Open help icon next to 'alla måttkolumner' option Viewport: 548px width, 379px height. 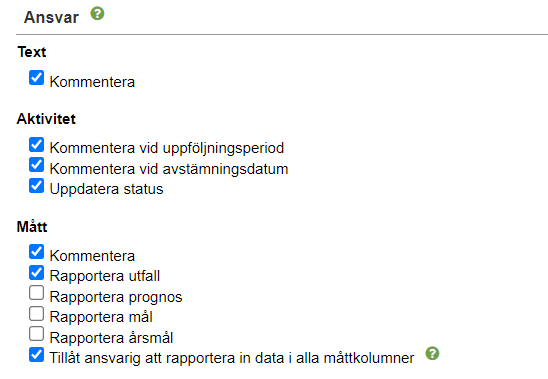[432, 353]
